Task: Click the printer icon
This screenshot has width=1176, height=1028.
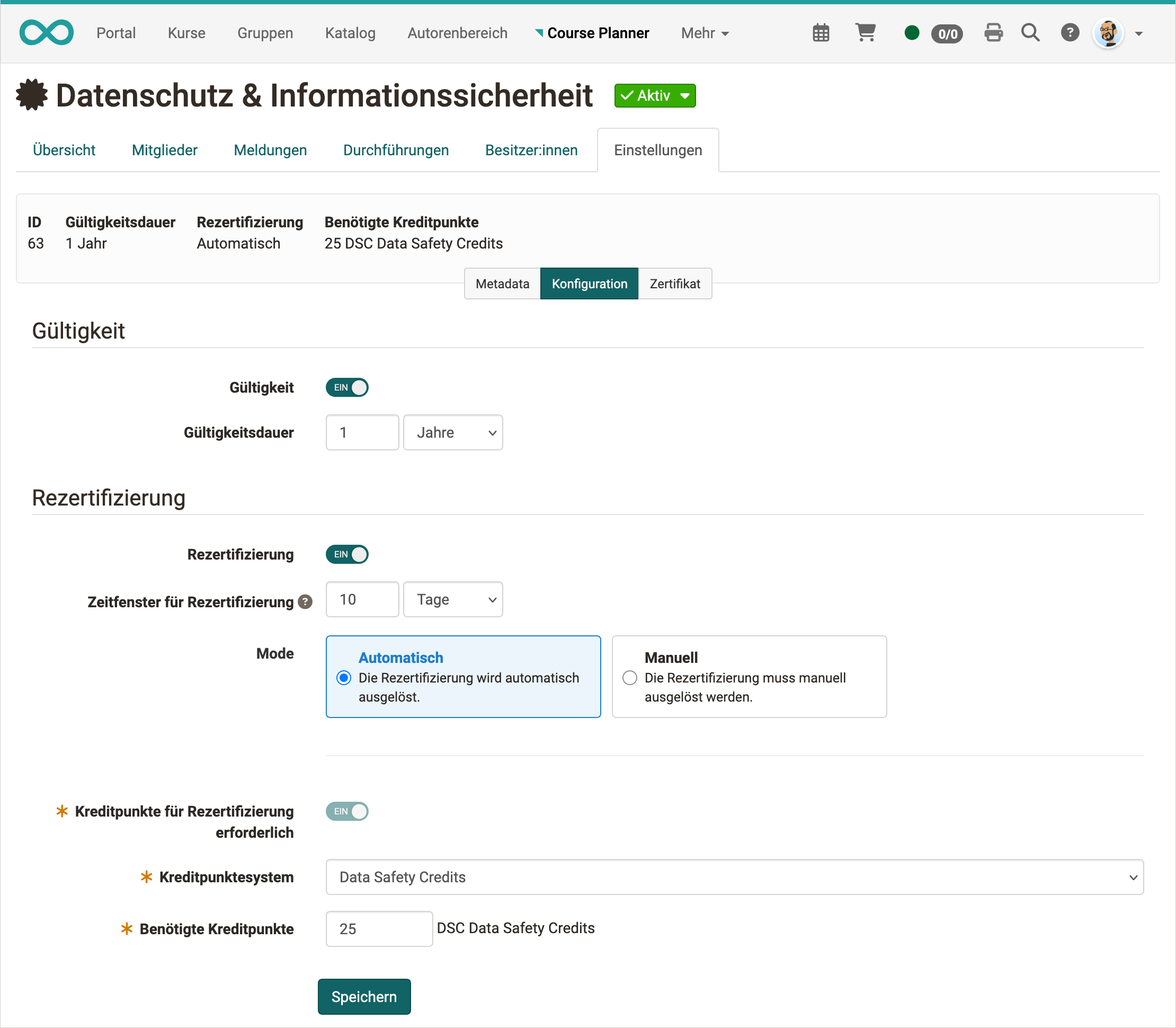Action: click(x=994, y=33)
